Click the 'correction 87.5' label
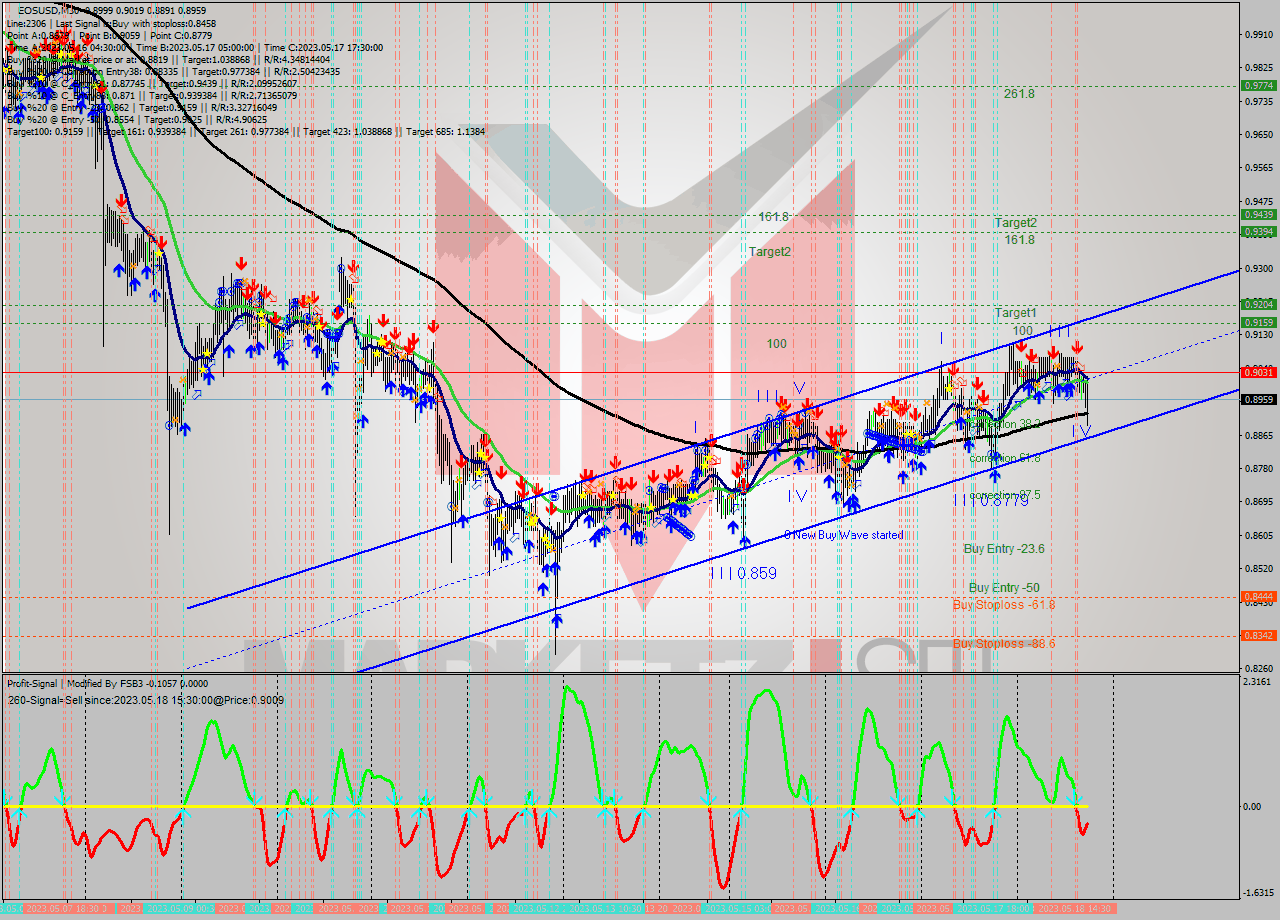 tap(1005, 495)
